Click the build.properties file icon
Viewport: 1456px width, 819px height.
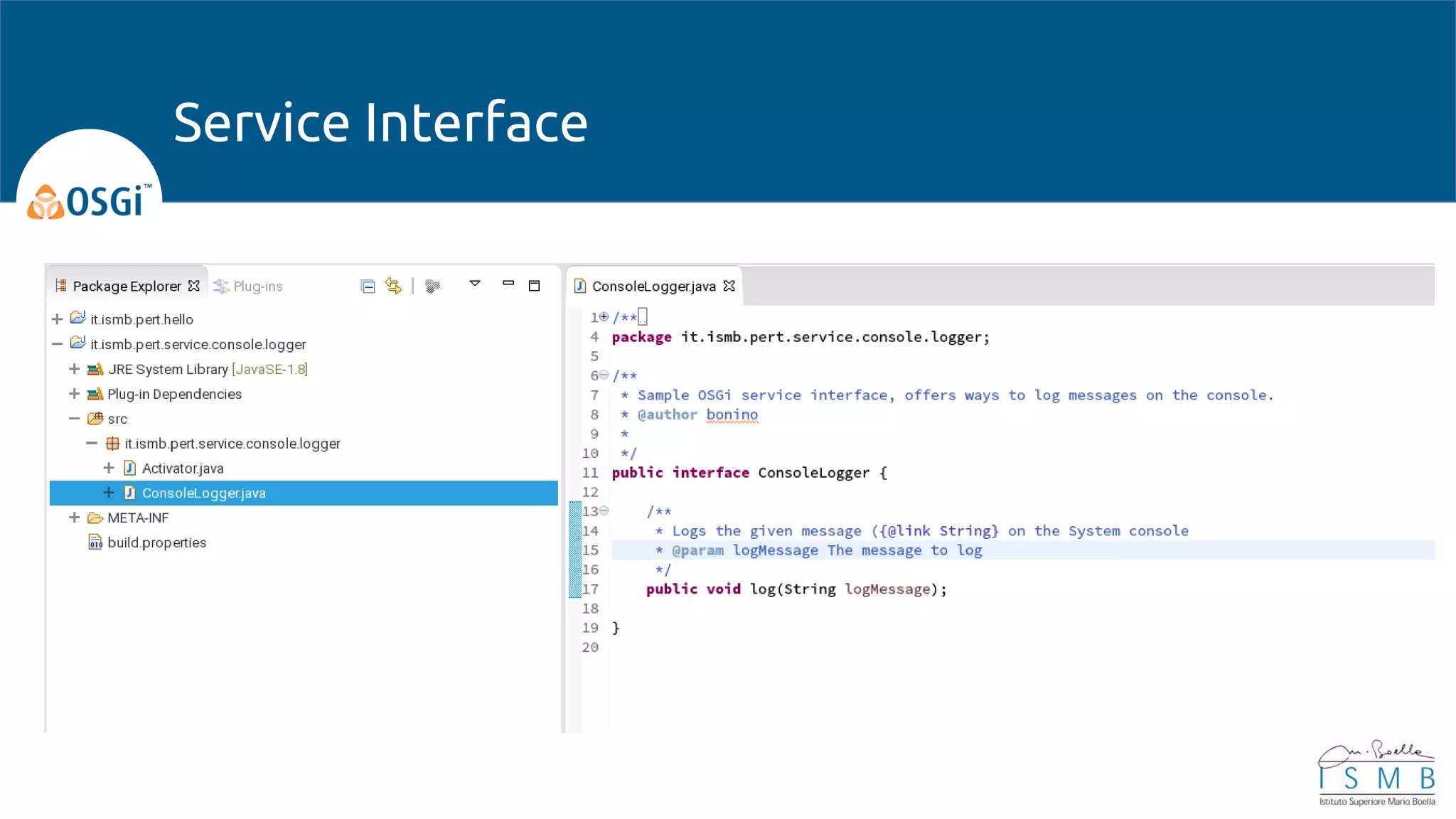tap(95, 542)
